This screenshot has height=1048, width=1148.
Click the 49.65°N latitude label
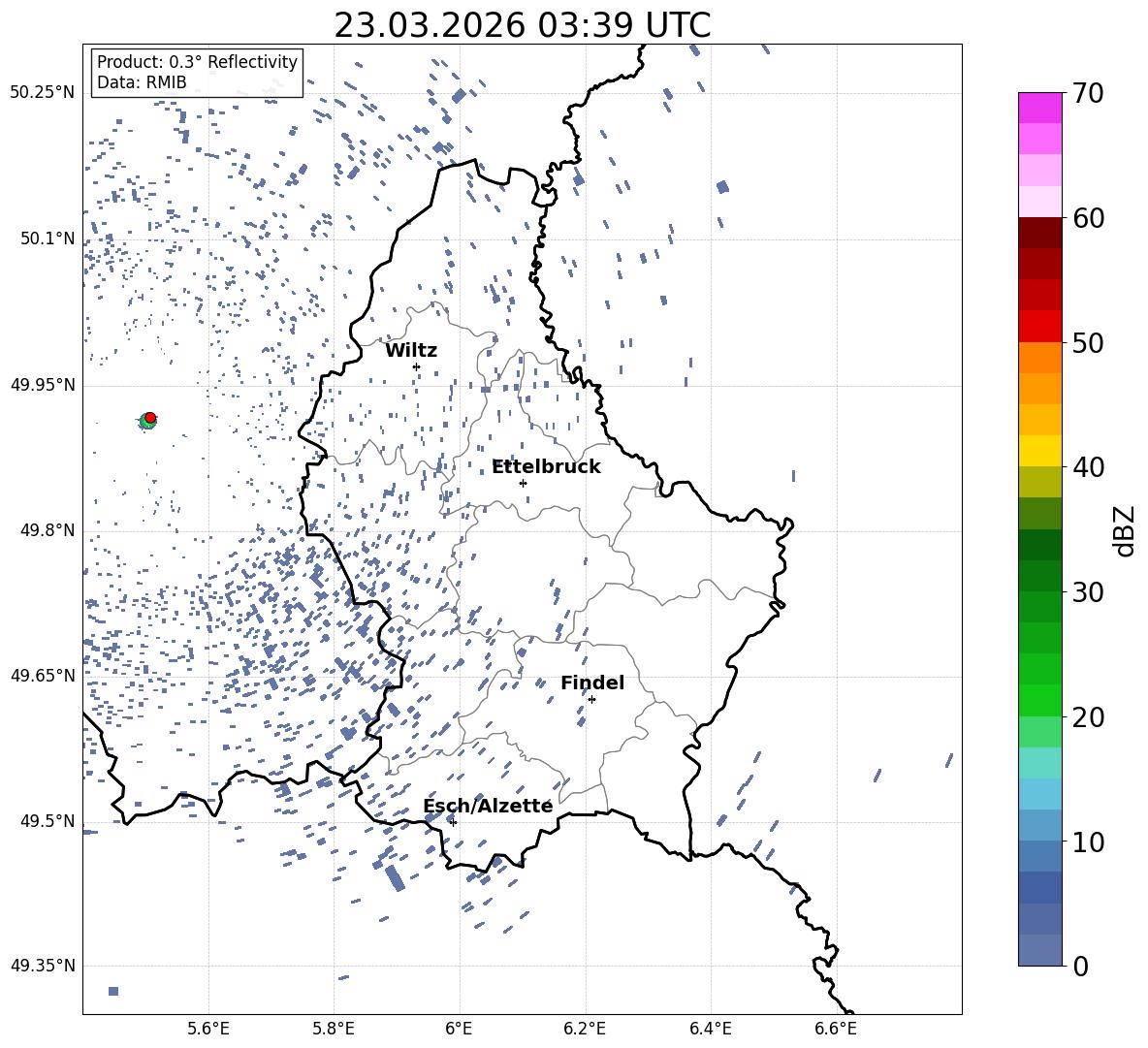pyautogui.click(x=43, y=675)
